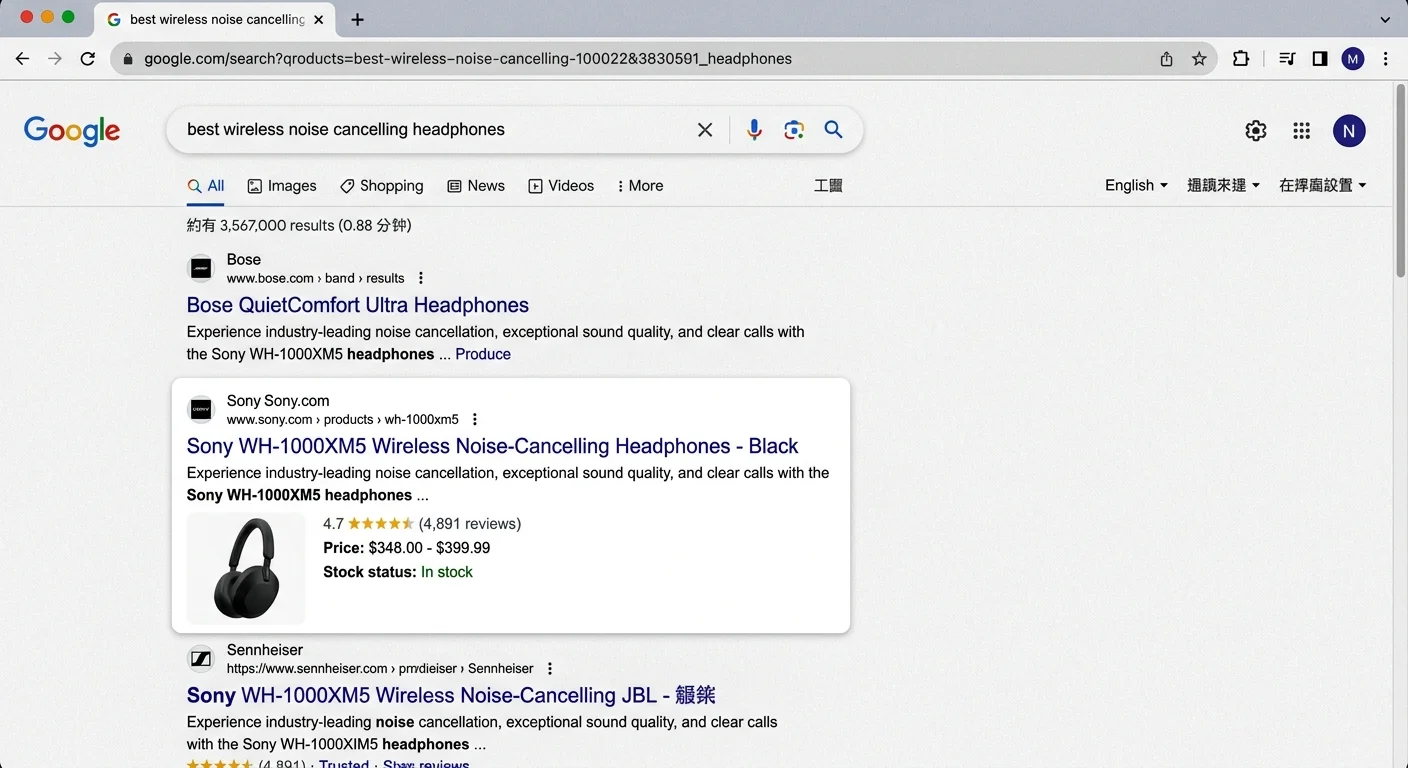Switch to the Images search tab
The height and width of the screenshot is (768, 1408).
282,185
